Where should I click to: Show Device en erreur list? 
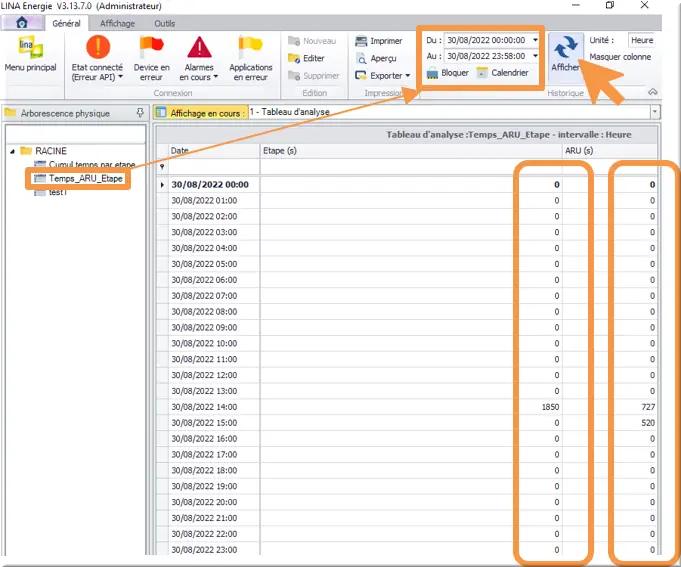tap(151, 59)
